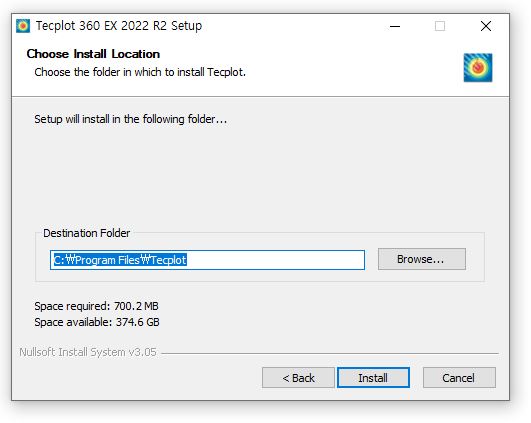
Task: Click the 'Tecplot 360 EX 2022 R2 Setup' title
Action: (x=119, y=26)
